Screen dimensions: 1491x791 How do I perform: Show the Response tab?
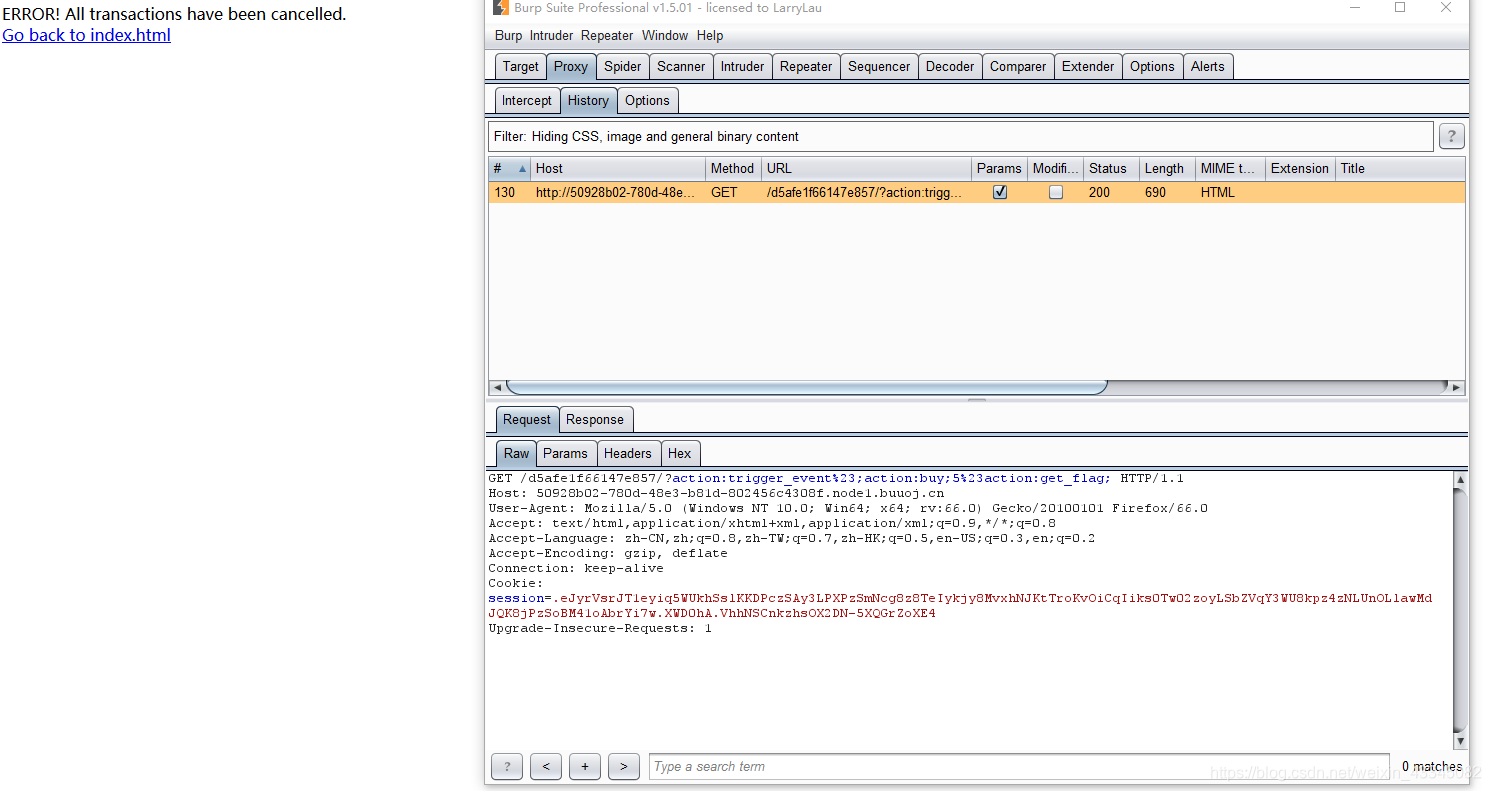(x=595, y=420)
